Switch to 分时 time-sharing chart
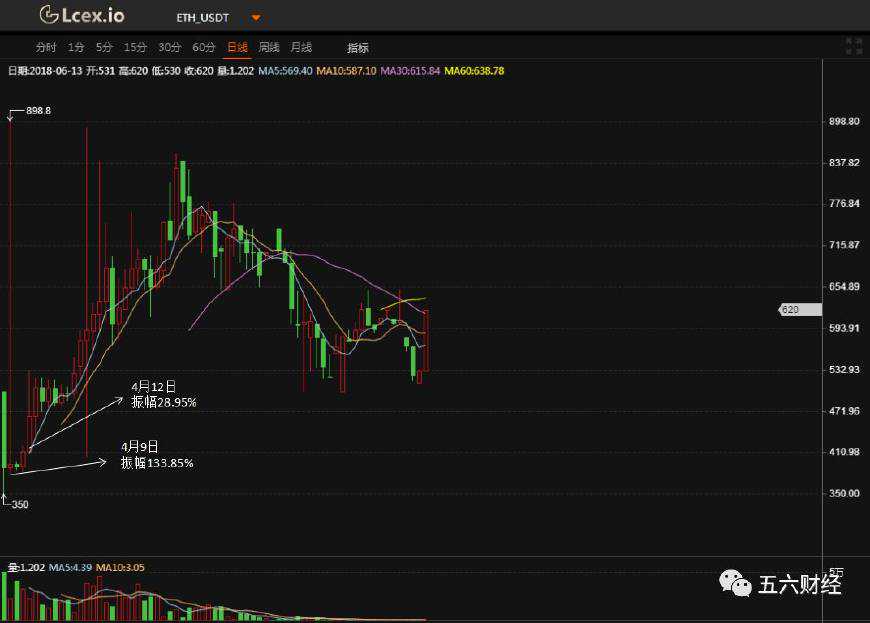The height and width of the screenshot is (623, 870). (x=46, y=47)
